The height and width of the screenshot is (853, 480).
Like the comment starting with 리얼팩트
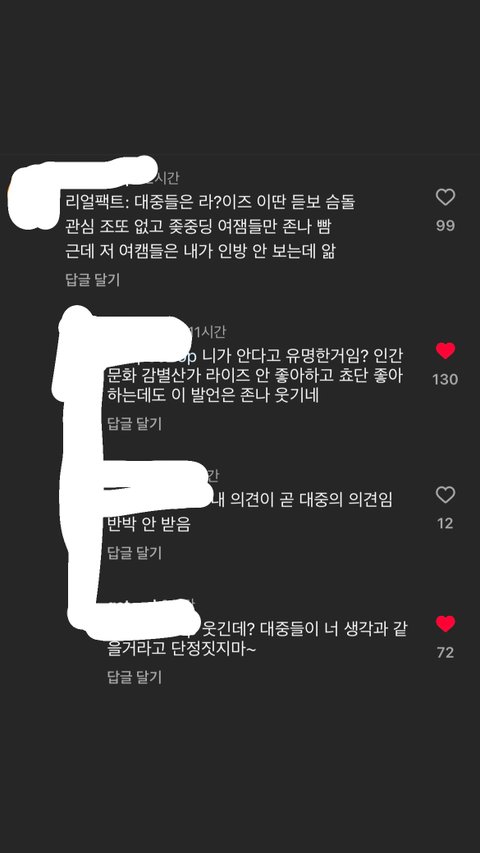click(x=445, y=197)
